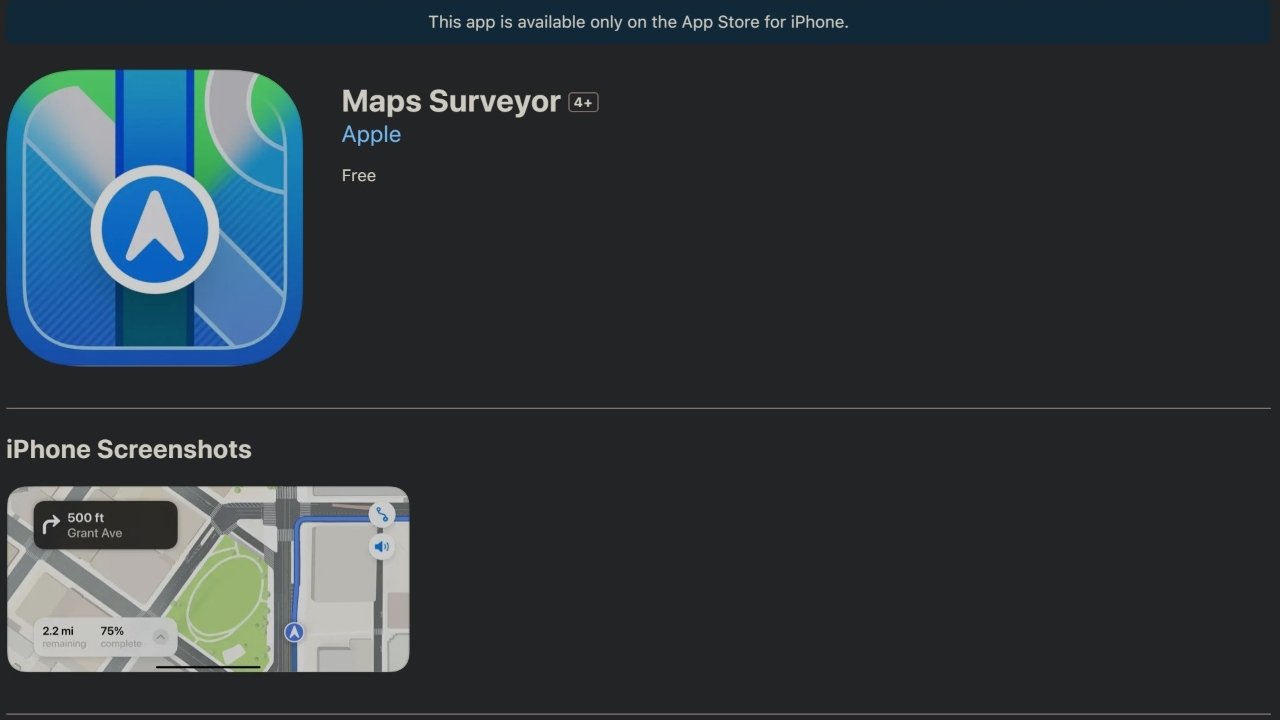Expand the trip details panel with the chevron
The height and width of the screenshot is (720, 1280).
(161, 636)
